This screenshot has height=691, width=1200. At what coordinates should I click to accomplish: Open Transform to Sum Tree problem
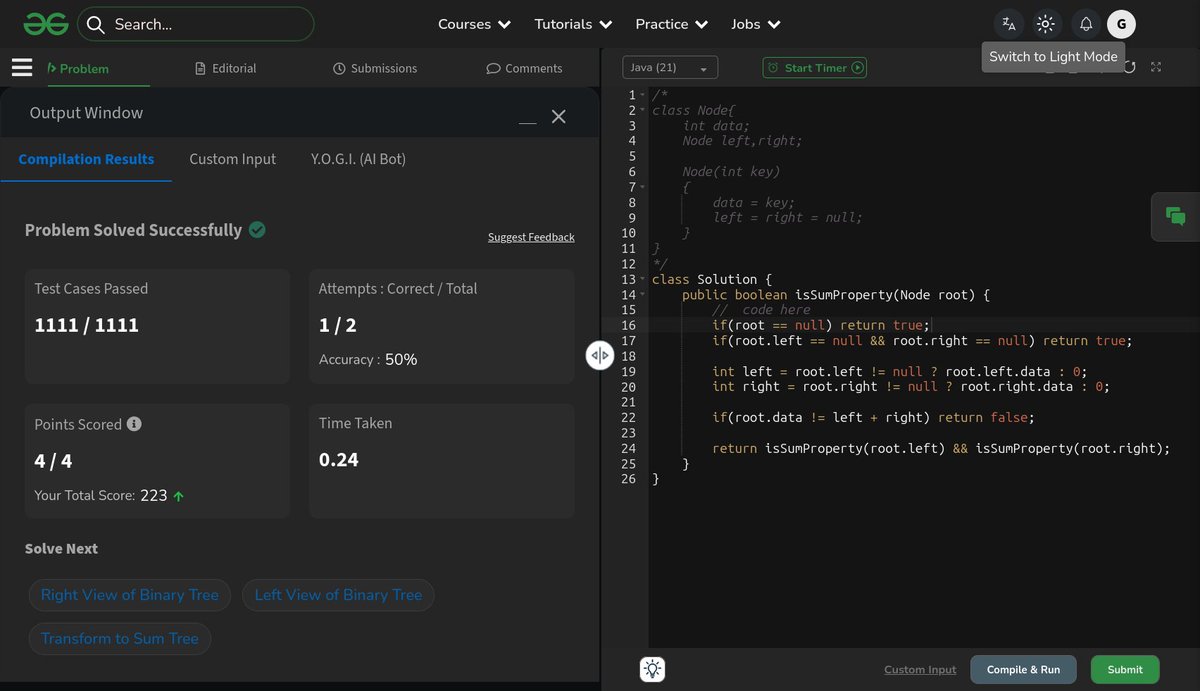coord(120,639)
